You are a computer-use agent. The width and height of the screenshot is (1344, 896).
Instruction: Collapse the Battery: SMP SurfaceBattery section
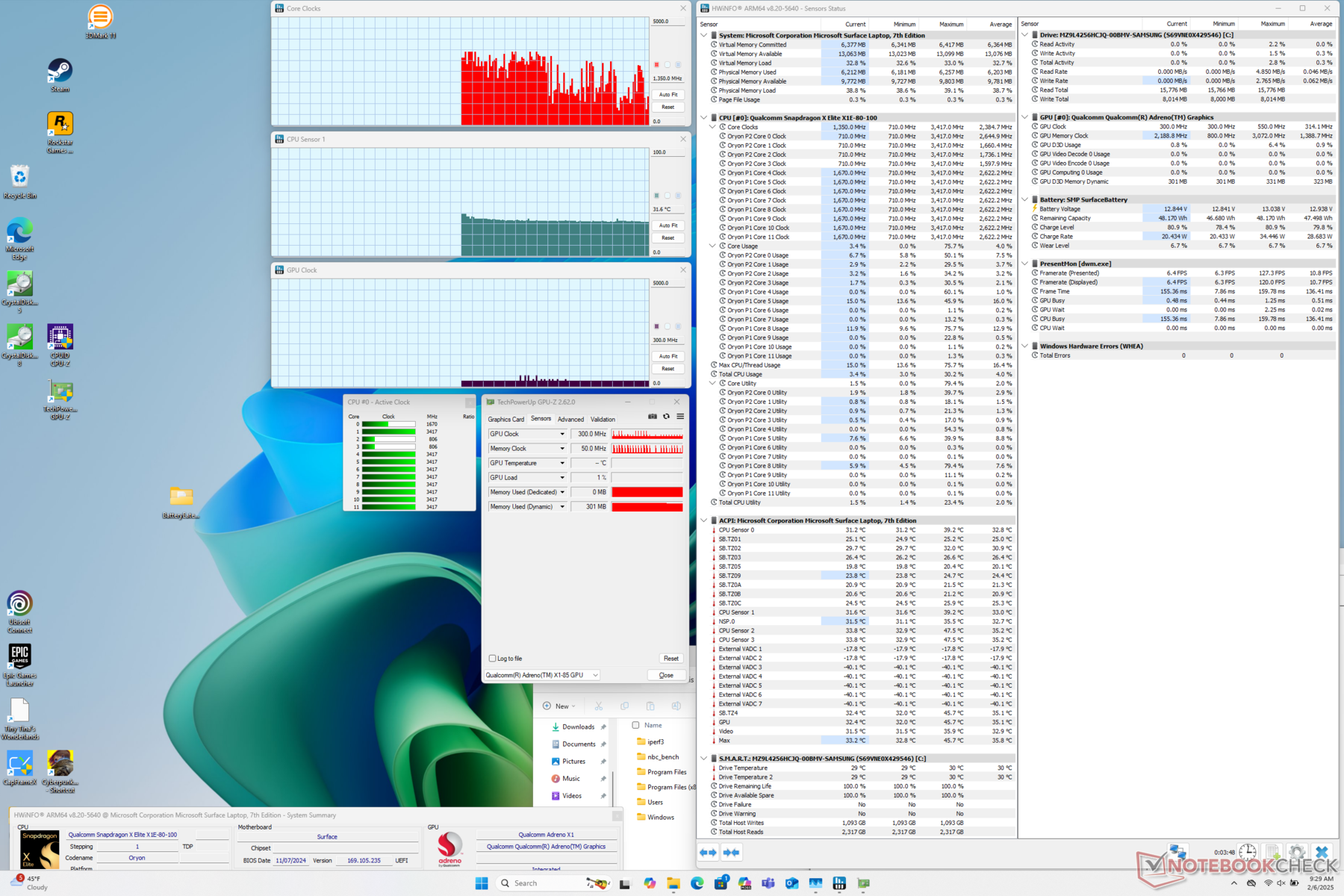click(x=1024, y=200)
